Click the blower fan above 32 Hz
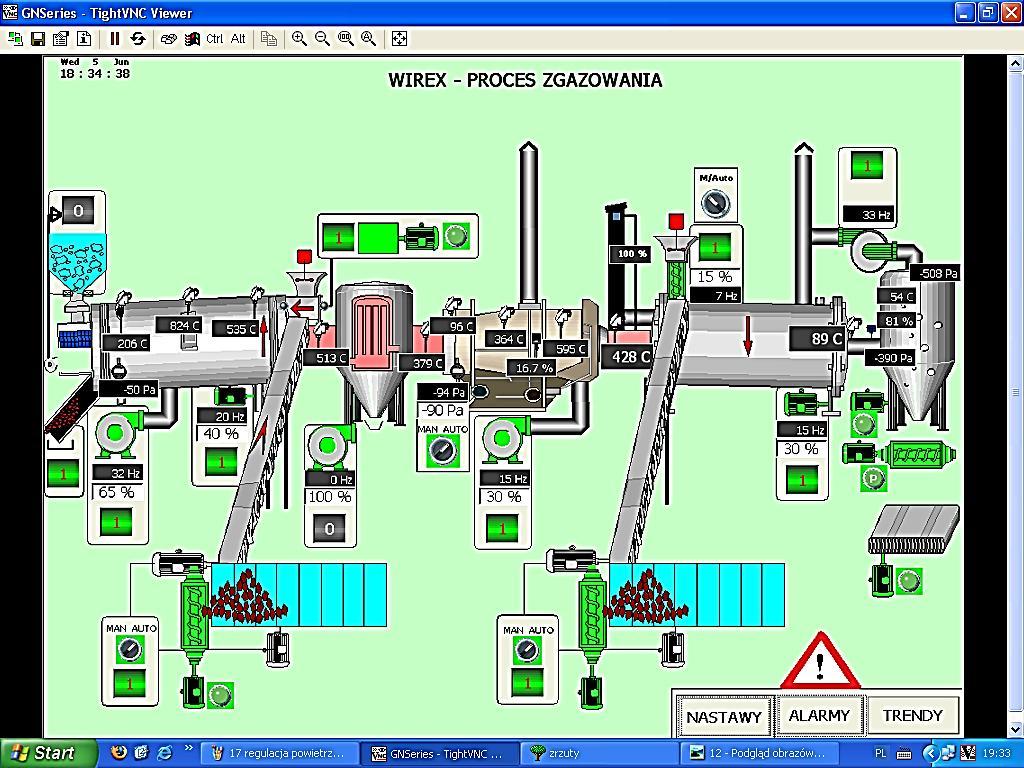This screenshot has width=1024, height=768. click(x=119, y=434)
